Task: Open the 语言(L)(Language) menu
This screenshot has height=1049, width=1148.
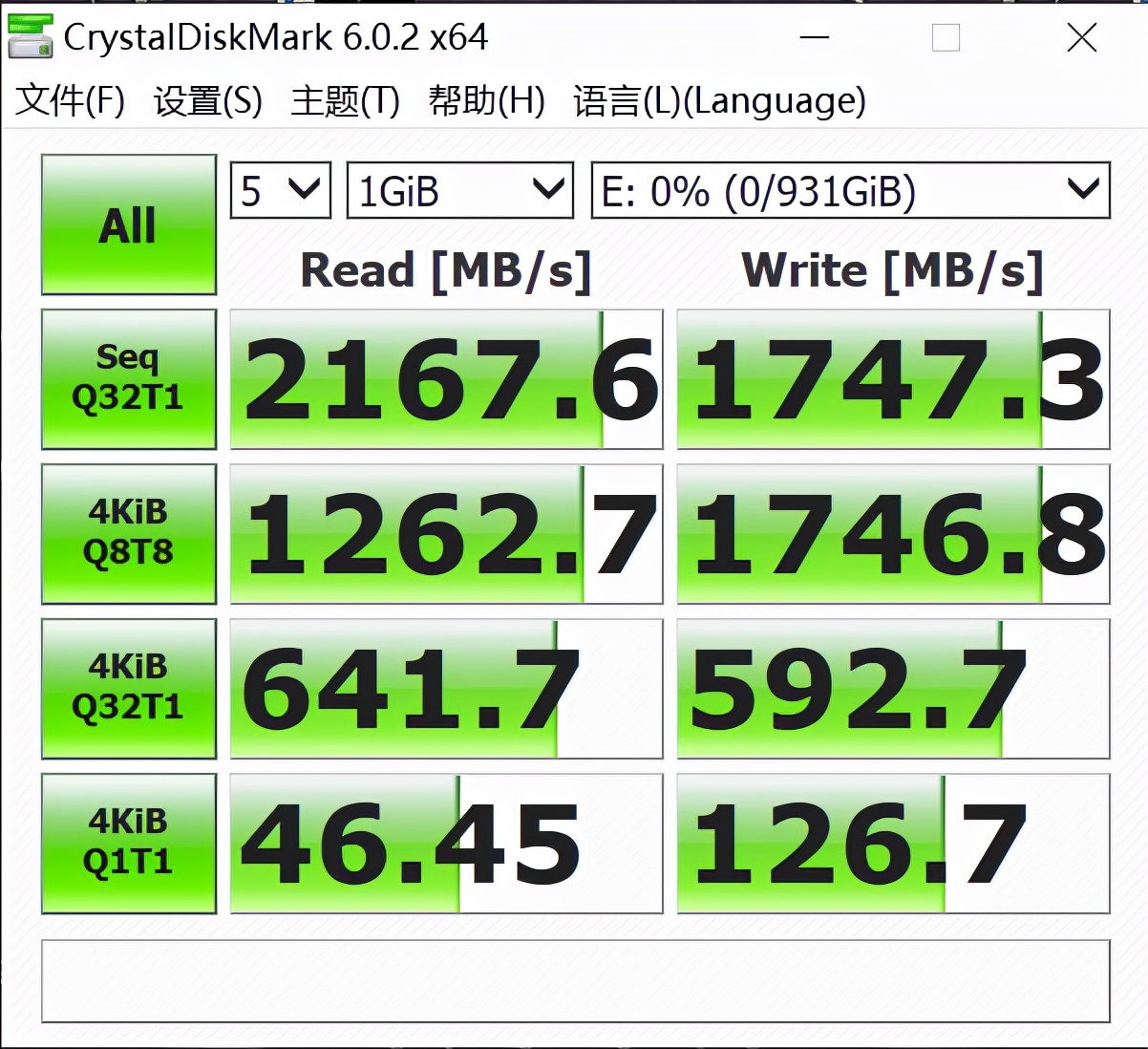Action: [718, 99]
